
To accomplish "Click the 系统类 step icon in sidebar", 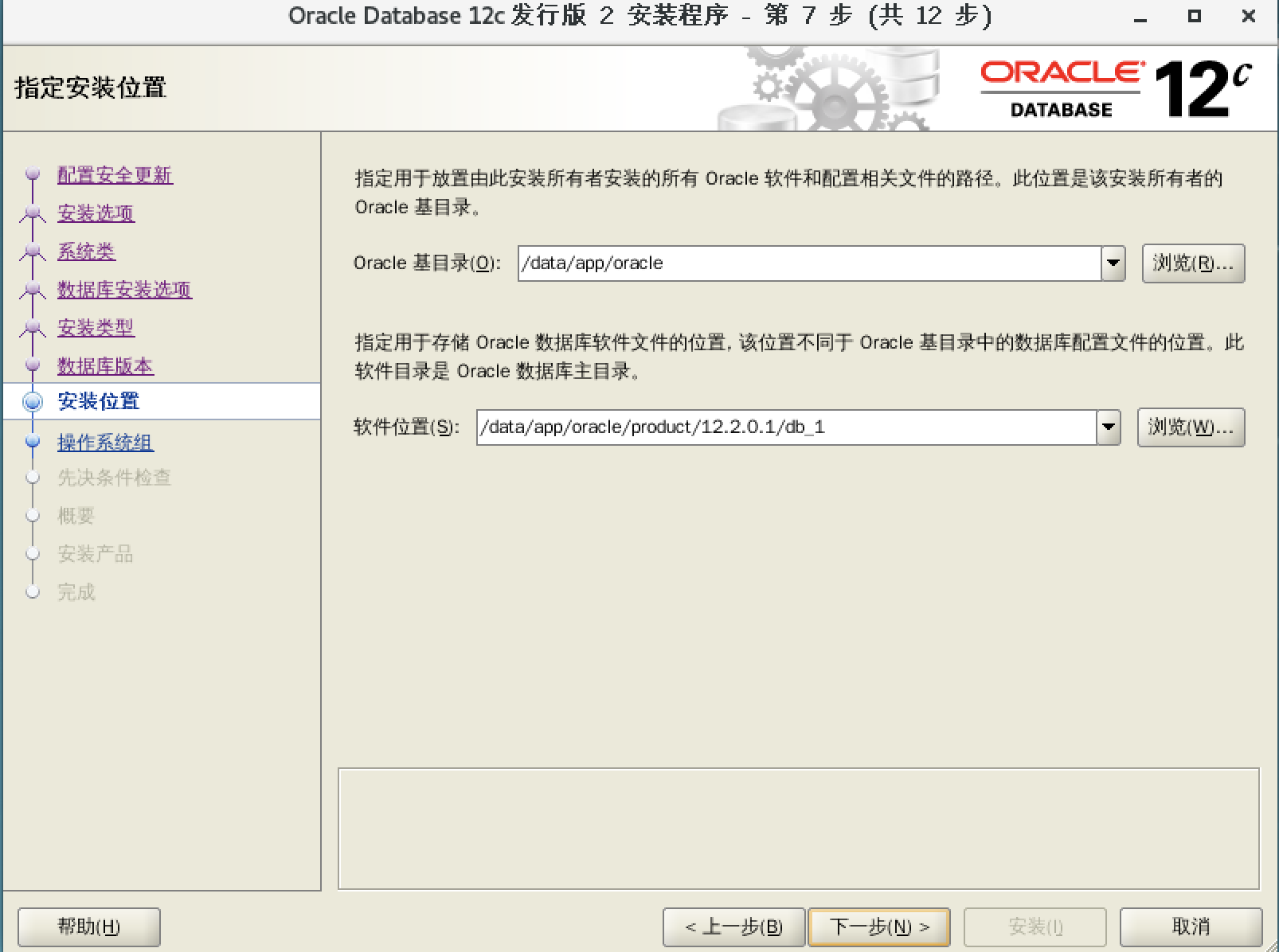I will coord(32,250).
